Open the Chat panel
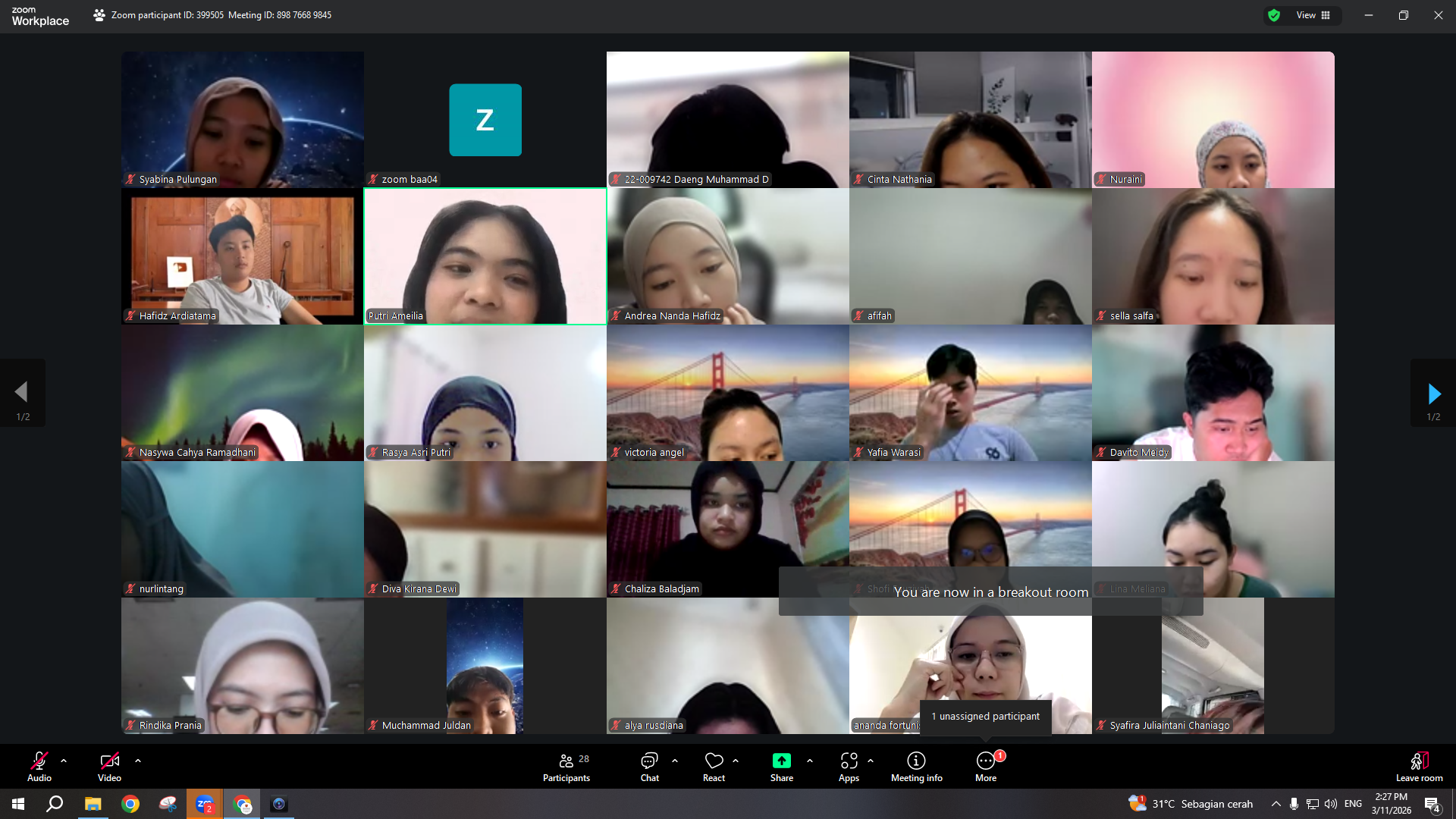Screen dimensions: 1456x819 point(650,766)
